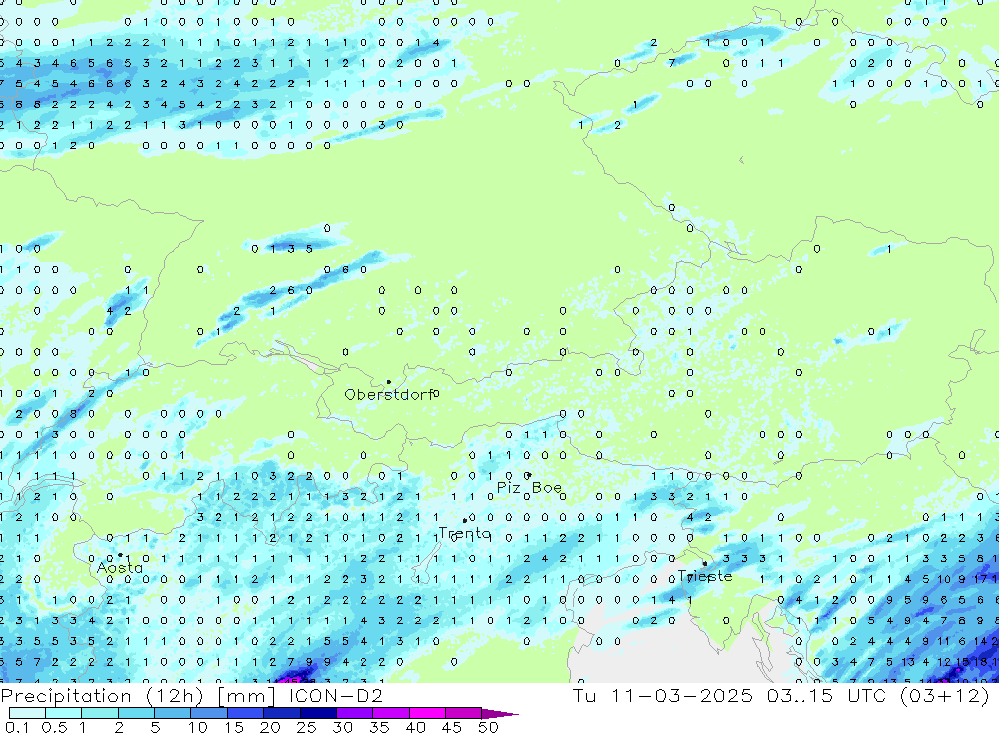Screen dimensions: 1000x733
Task: Pick the 10–15 mm legend color swatch
Action: click(209, 713)
